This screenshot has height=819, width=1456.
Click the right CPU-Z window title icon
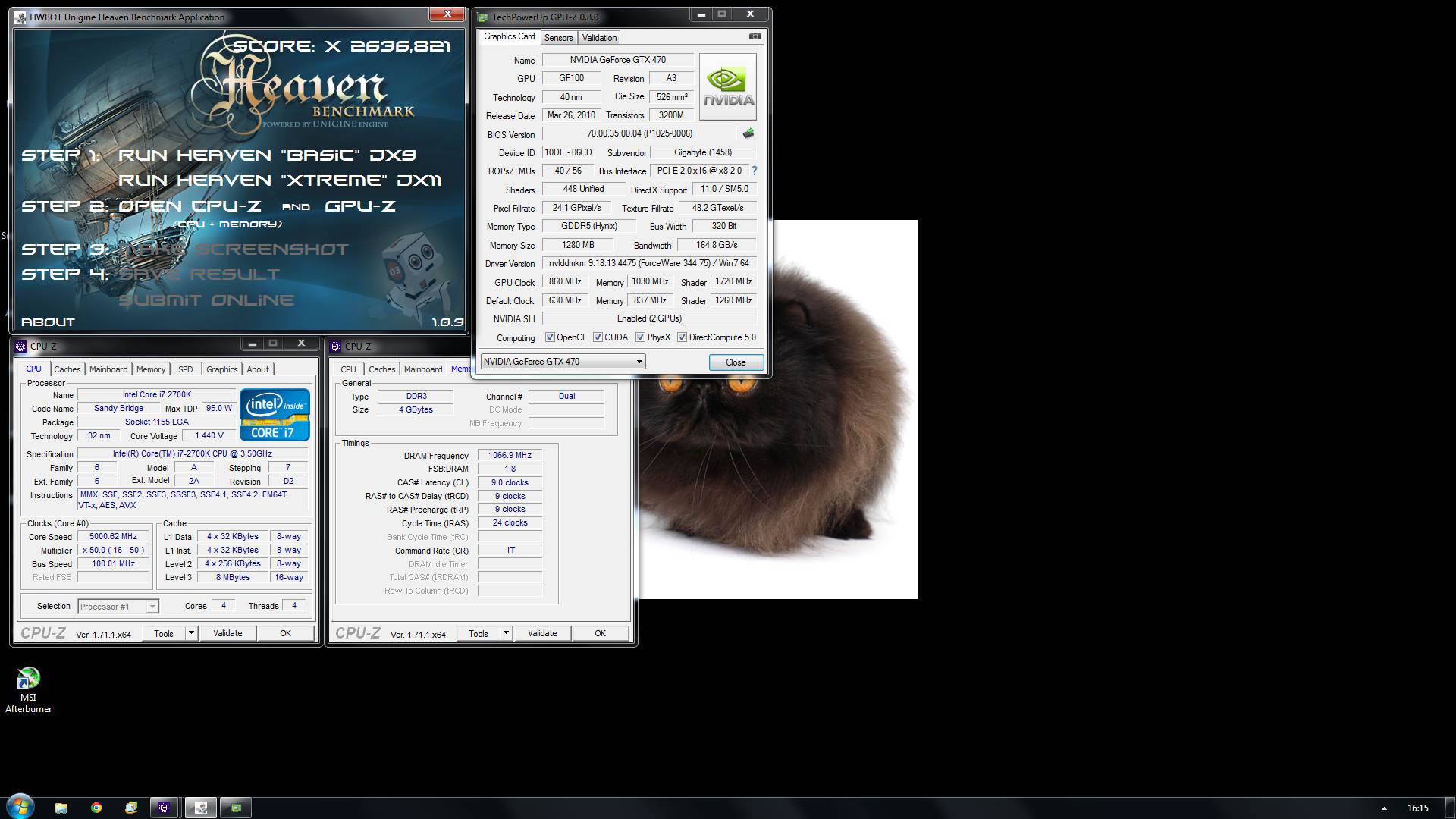[x=335, y=347]
